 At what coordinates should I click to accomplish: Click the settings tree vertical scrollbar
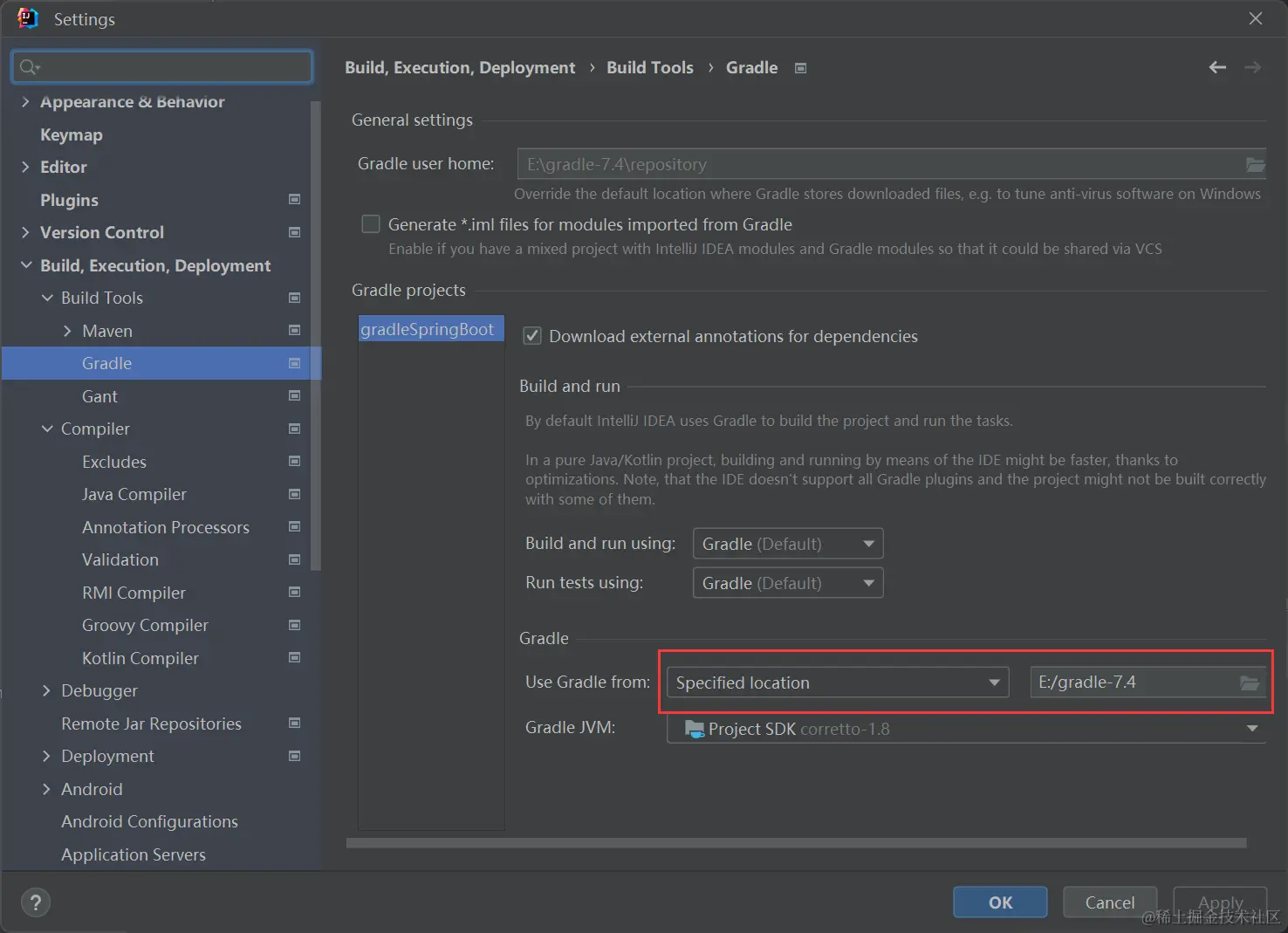click(316, 336)
